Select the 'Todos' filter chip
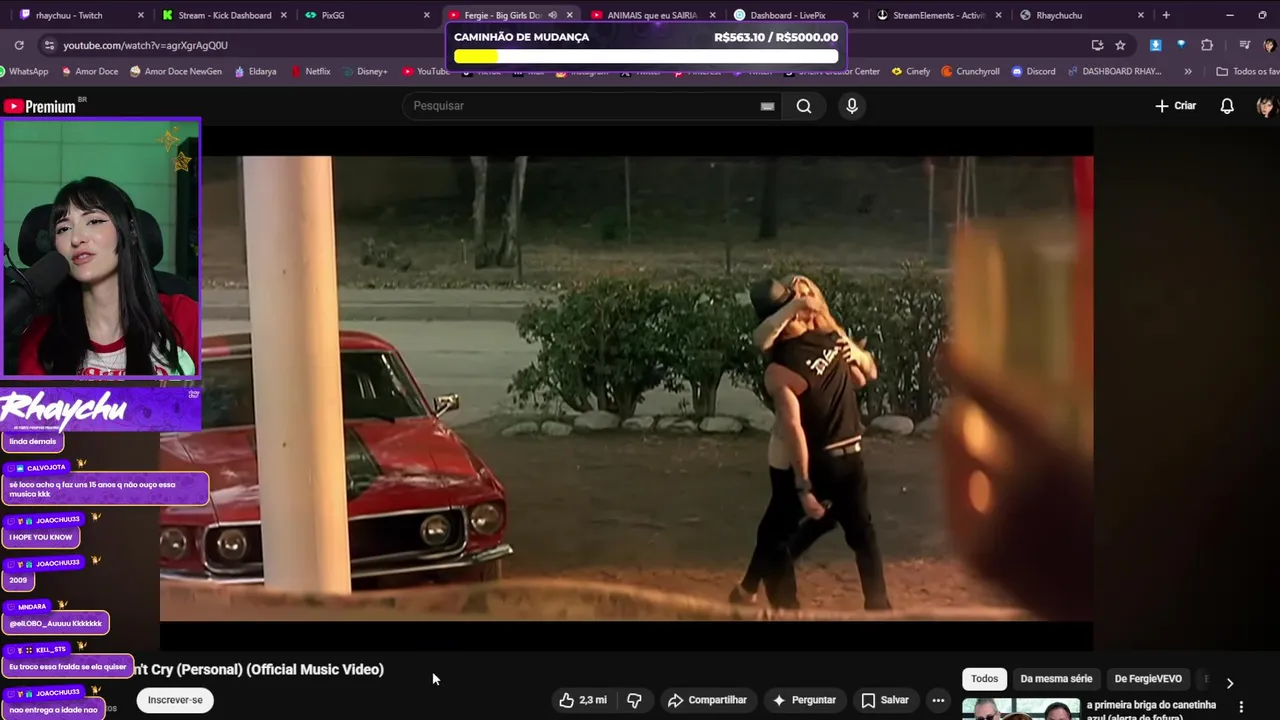This screenshot has width=1280, height=720. pyautogui.click(x=984, y=679)
